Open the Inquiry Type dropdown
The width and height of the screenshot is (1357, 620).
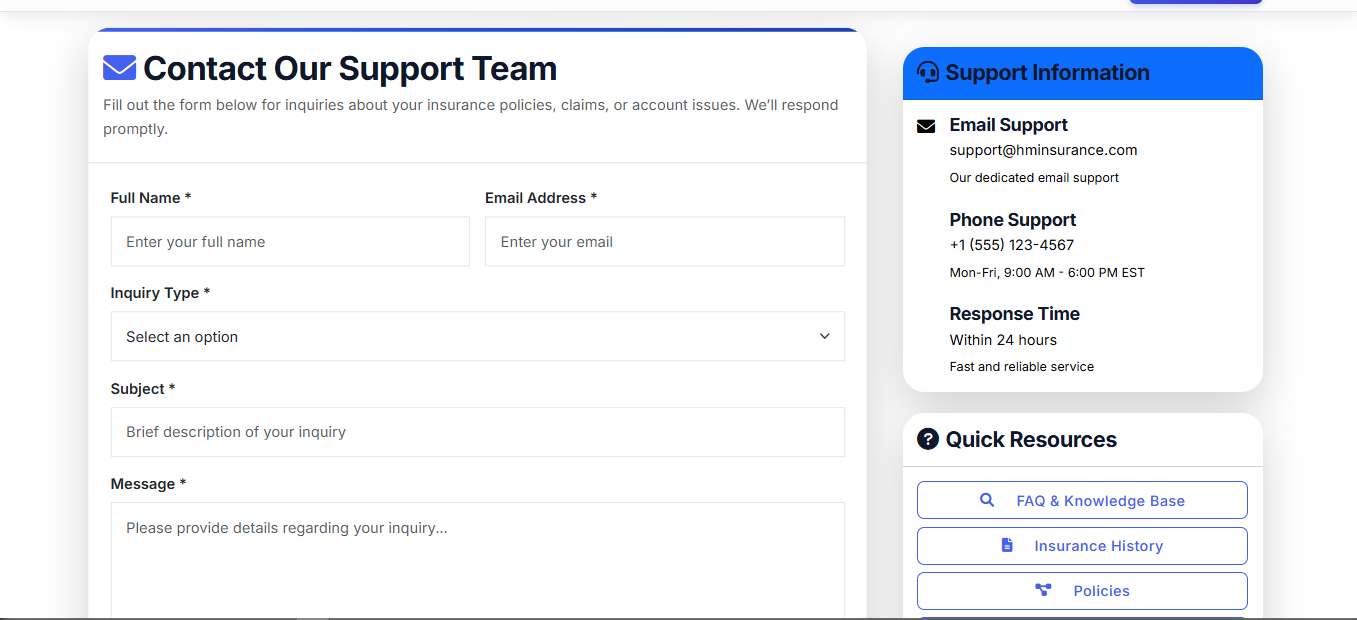tap(477, 336)
